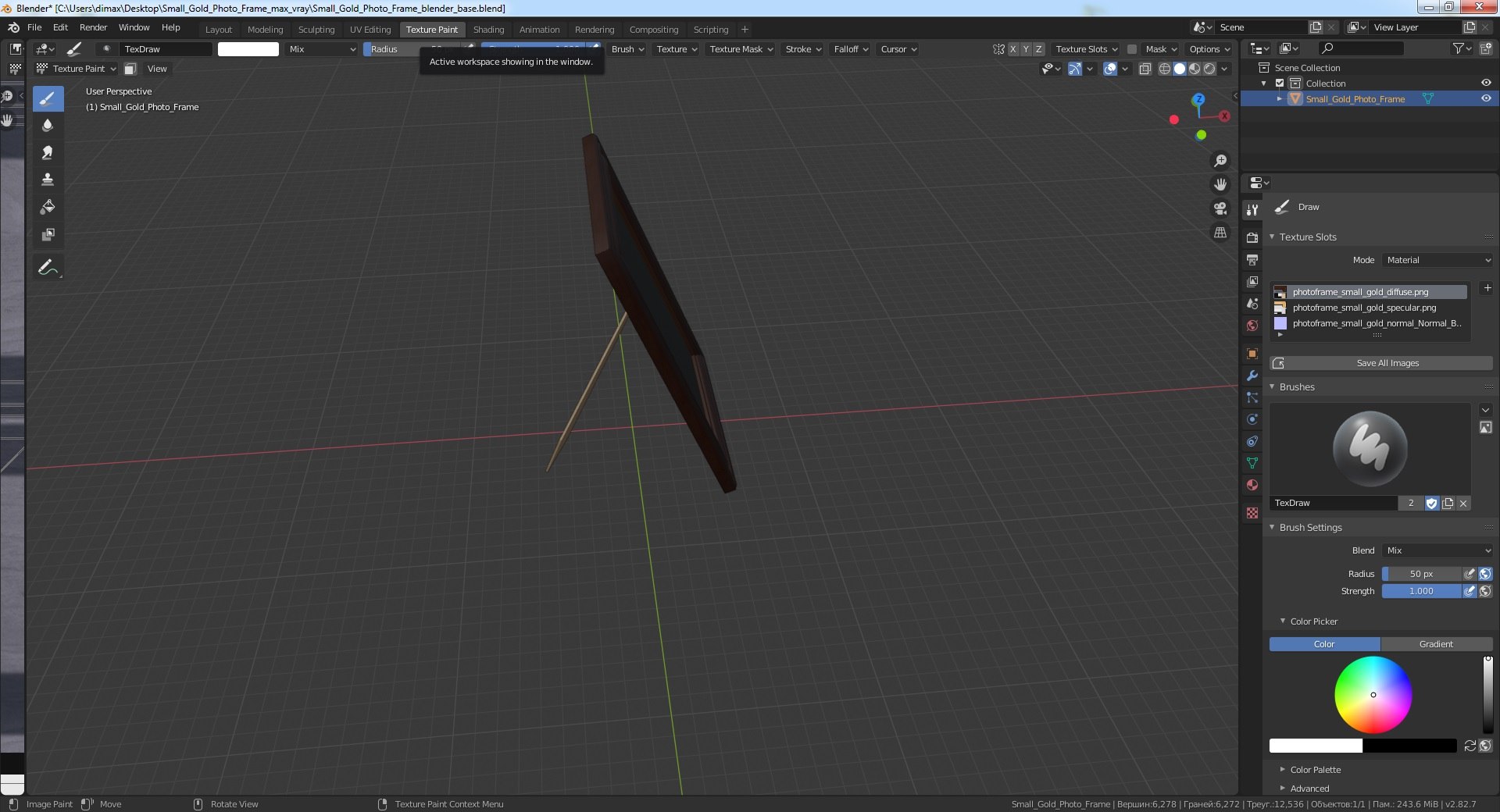The width and height of the screenshot is (1500, 812).
Task: Click the viewport zoom magnifier icon
Action: (x=1220, y=161)
